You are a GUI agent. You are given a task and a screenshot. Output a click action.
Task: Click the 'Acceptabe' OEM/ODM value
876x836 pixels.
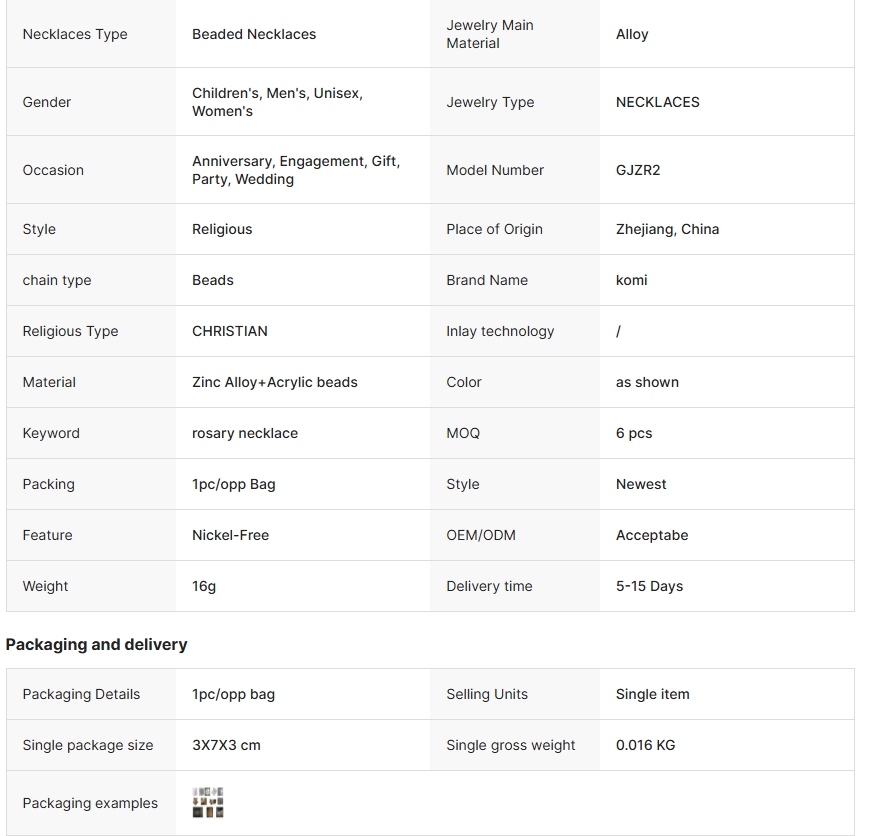[x=652, y=535]
